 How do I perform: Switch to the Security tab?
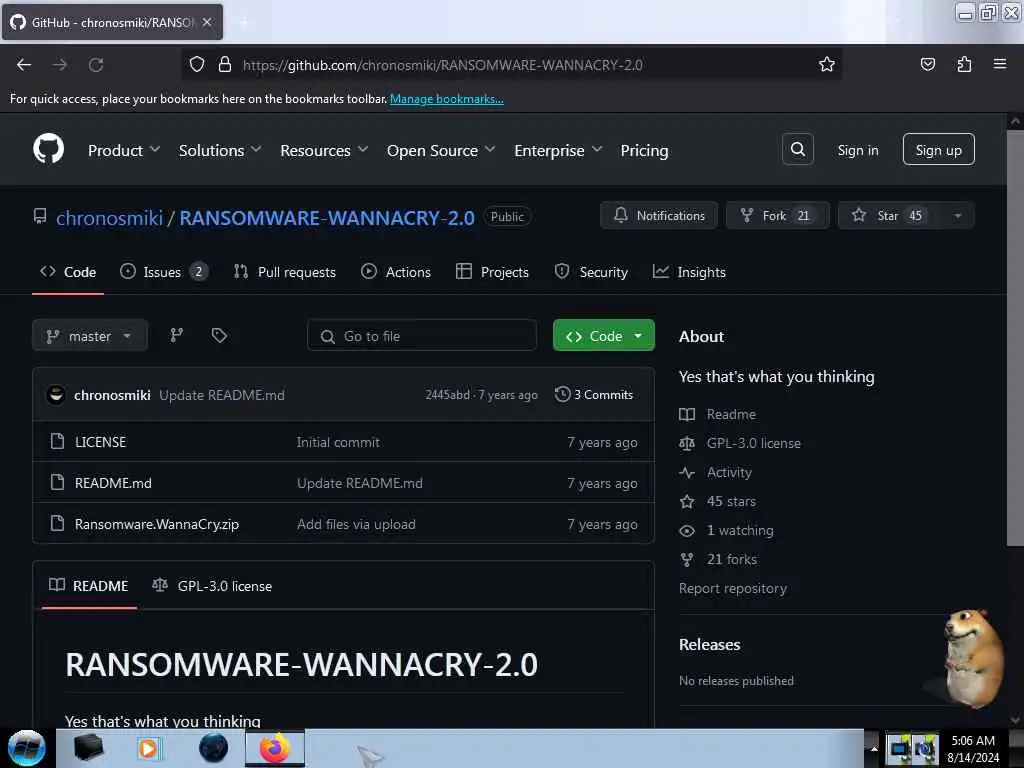(x=591, y=272)
